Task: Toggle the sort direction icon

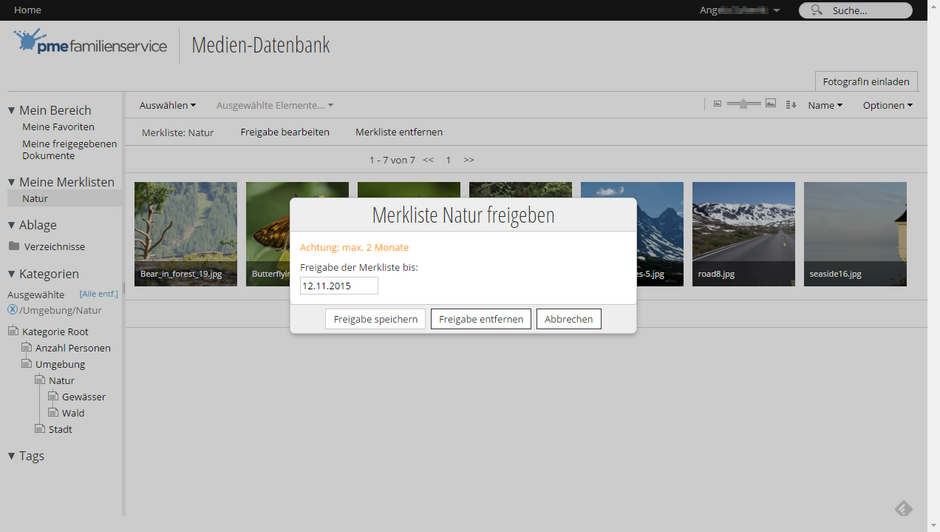Action: point(791,105)
